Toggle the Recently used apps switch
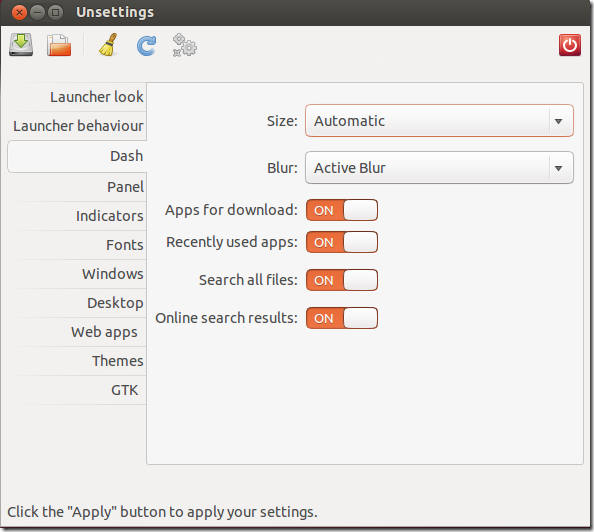Viewport: 594px width, 532px height. [x=342, y=242]
